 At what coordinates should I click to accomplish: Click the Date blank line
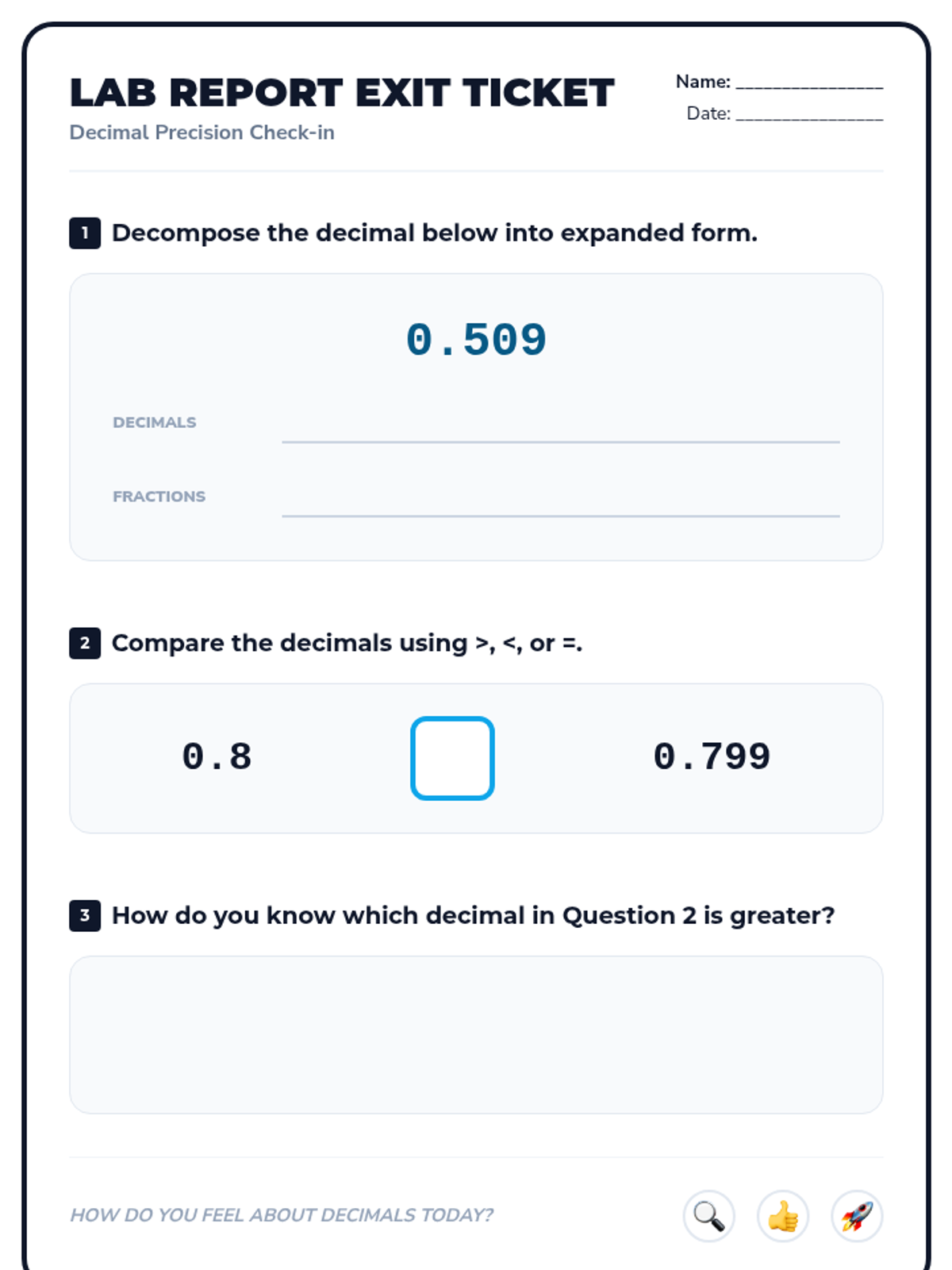[809, 114]
